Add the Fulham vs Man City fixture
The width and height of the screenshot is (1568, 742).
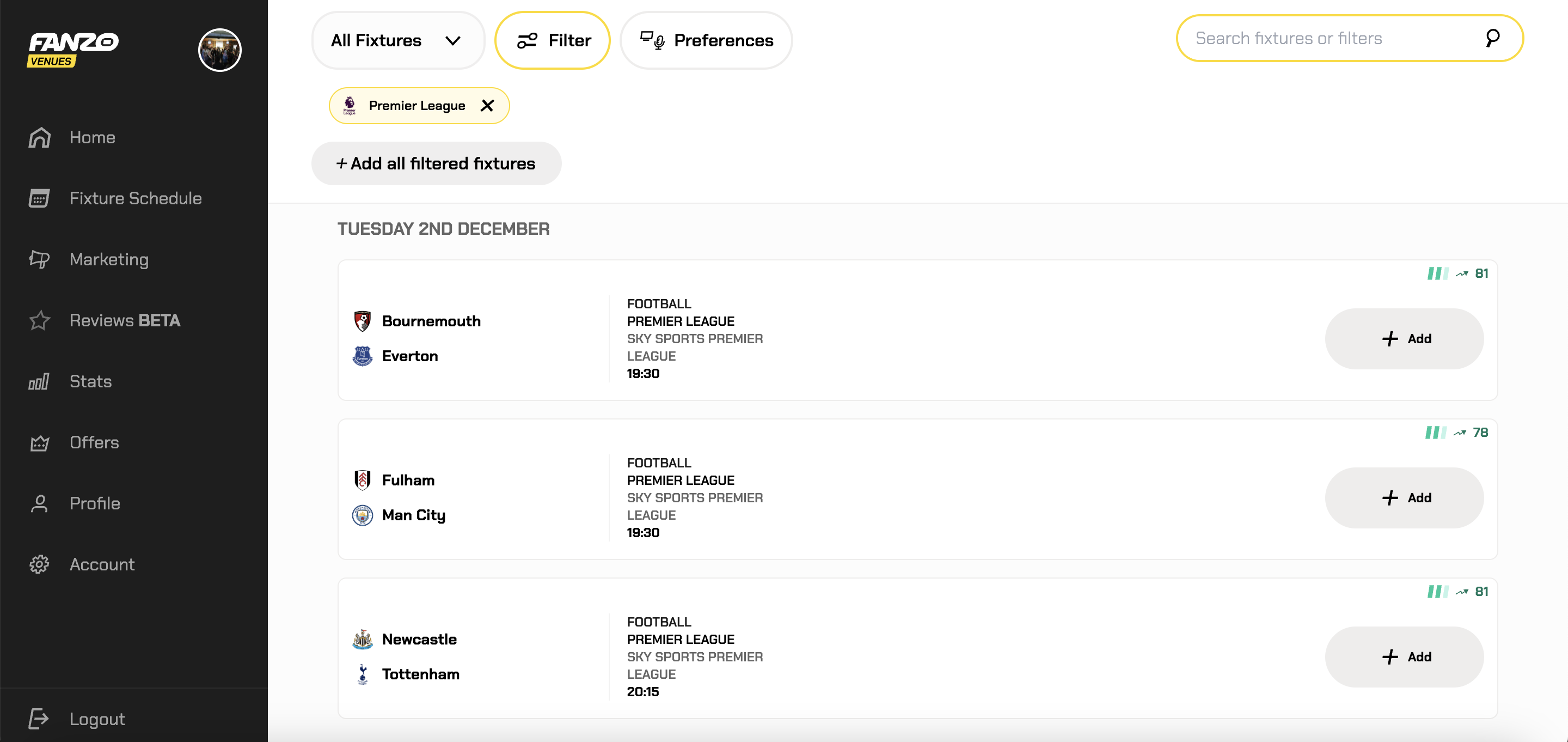click(1404, 498)
